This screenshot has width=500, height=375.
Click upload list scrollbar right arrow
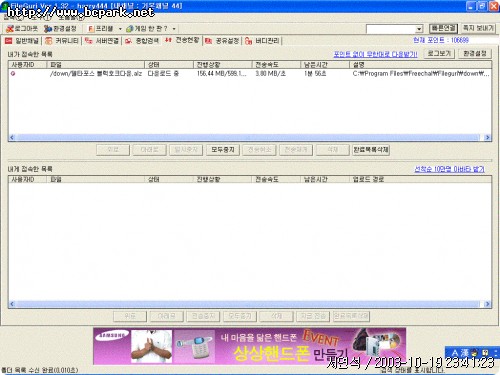pos(488,304)
